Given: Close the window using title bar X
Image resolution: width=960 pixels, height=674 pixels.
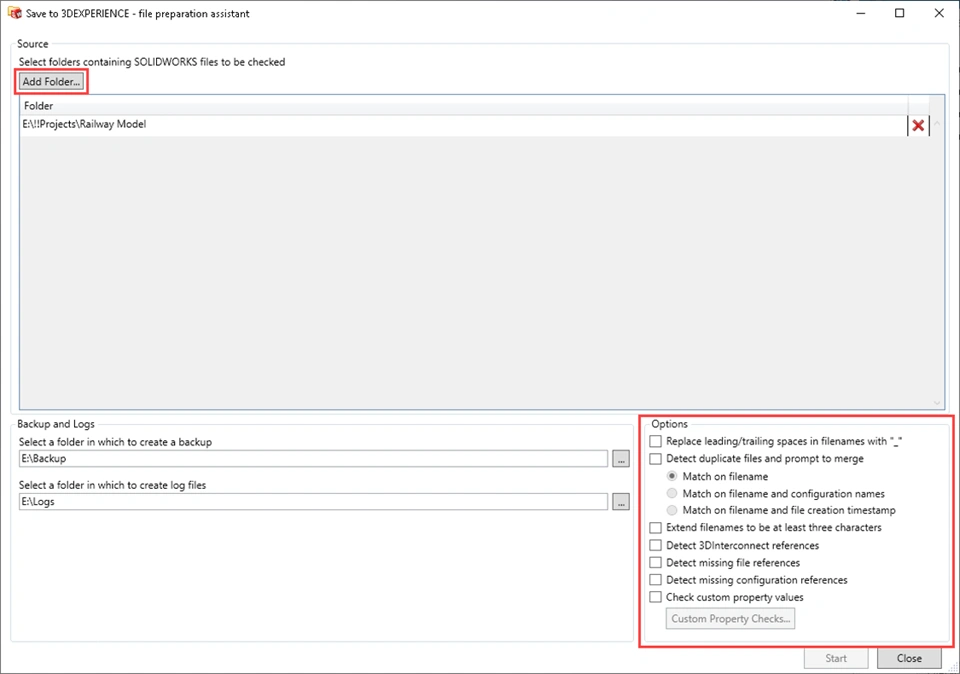Looking at the screenshot, I should [x=939, y=13].
